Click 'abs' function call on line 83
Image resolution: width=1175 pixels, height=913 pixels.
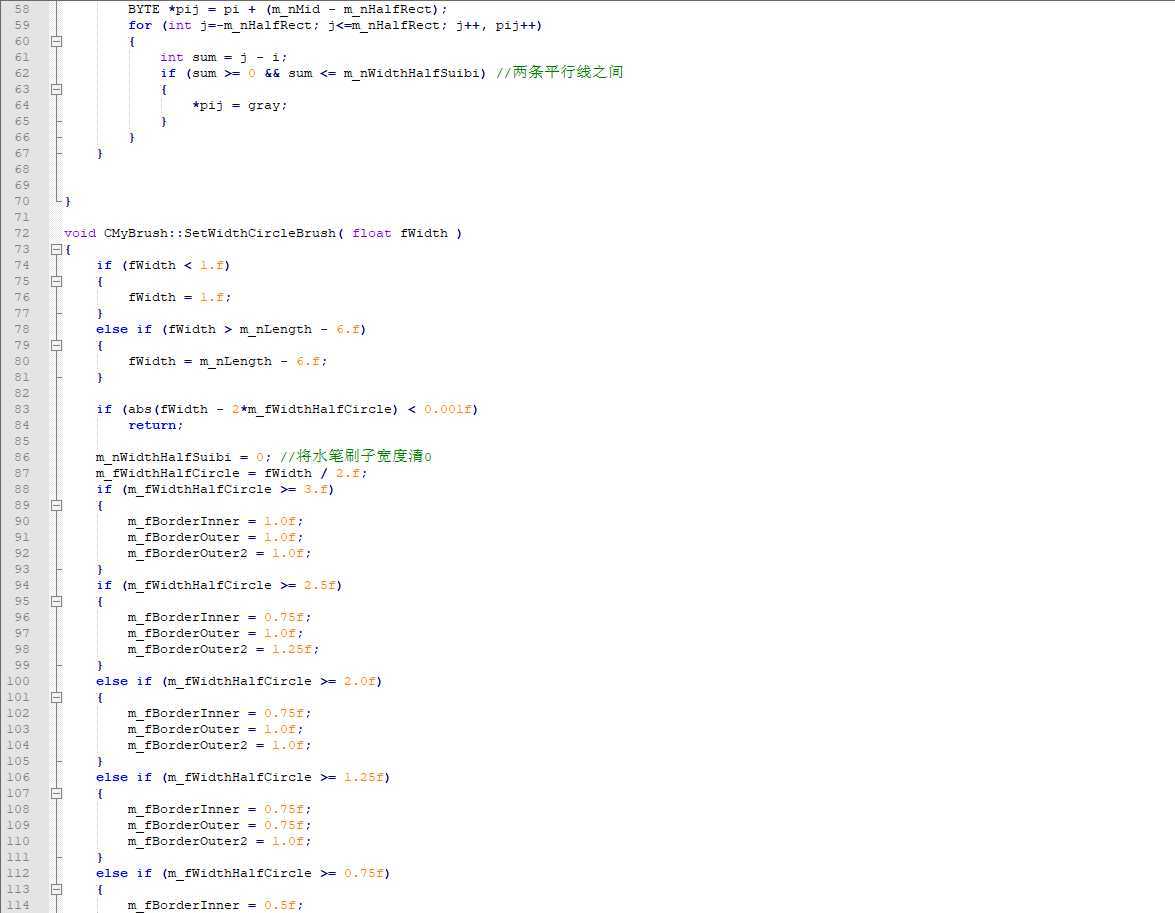click(140, 409)
